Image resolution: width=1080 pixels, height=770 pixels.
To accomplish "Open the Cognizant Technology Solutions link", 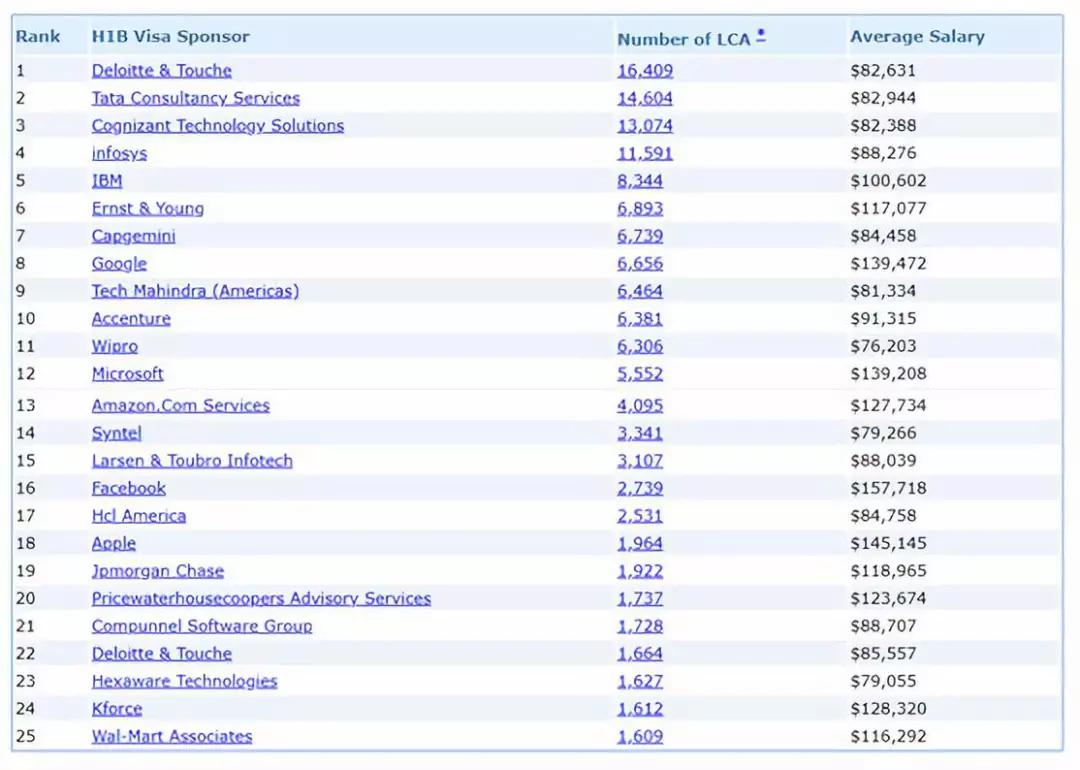I will 218,126.
